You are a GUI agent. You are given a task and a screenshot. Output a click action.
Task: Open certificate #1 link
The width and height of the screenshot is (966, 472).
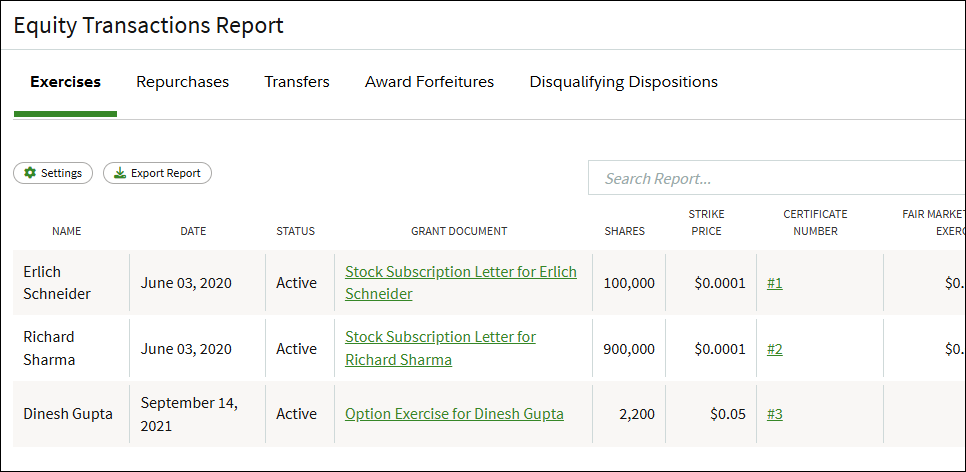pyautogui.click(x=774, y=283)
